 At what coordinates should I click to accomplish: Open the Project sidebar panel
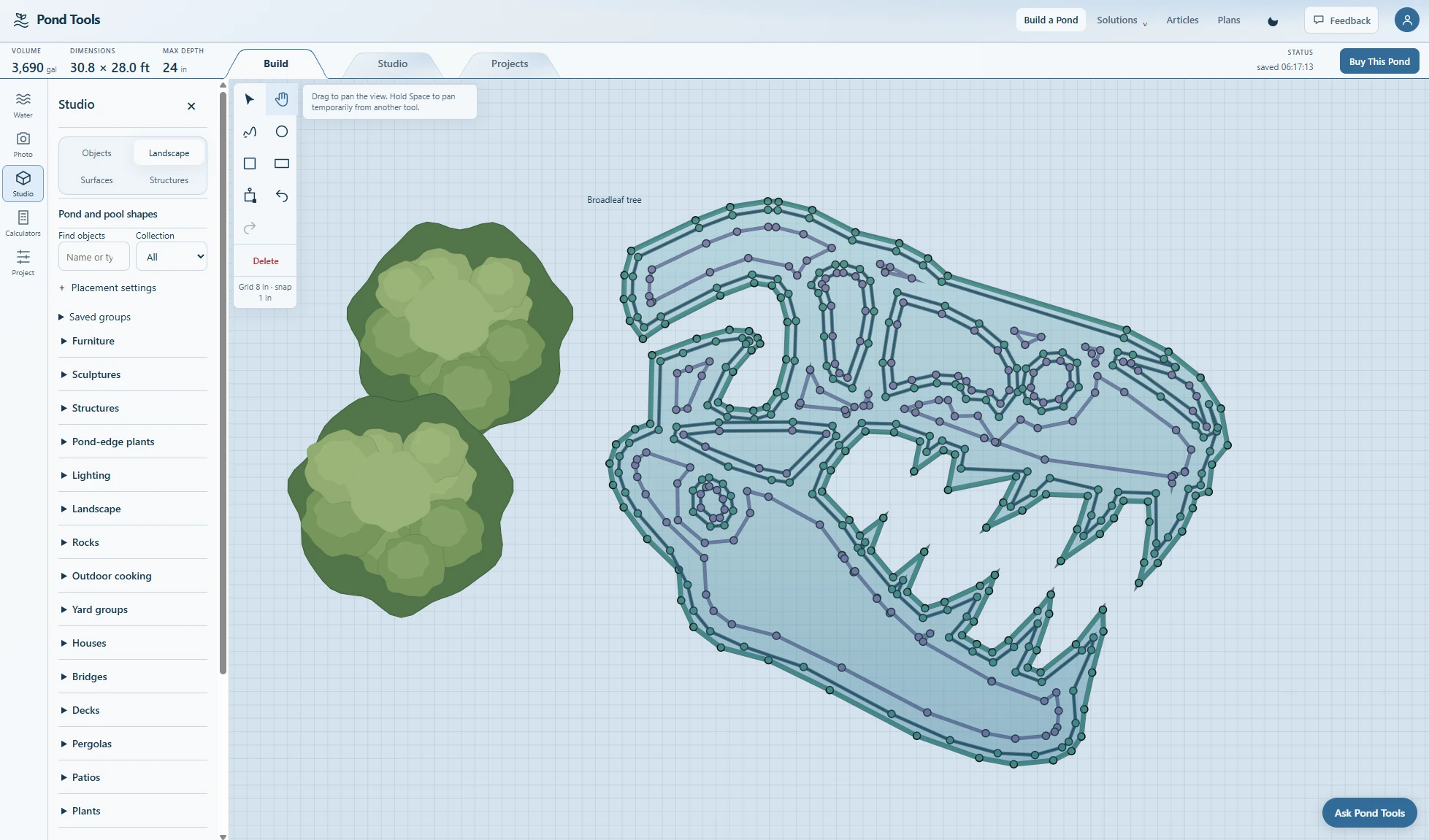coord(23,262)
